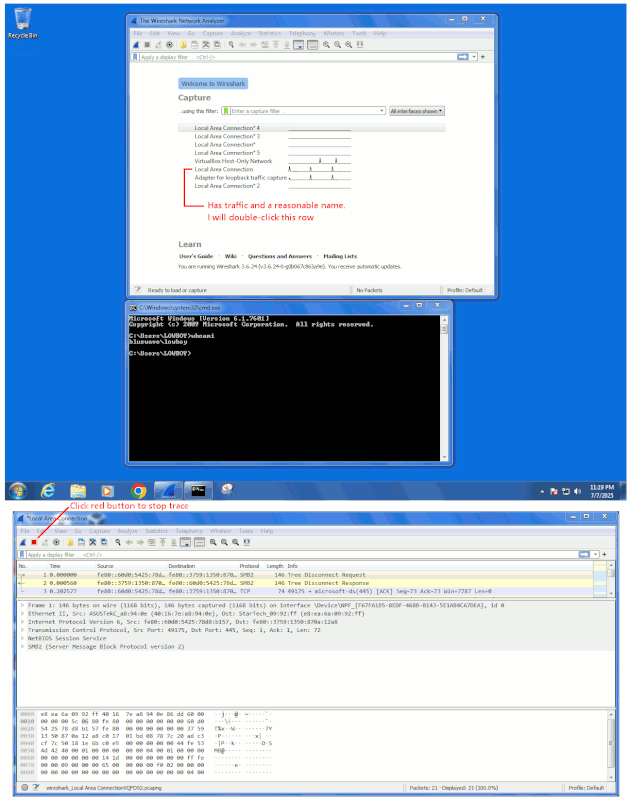The height and width of the screenshot is (800, 631).
Task: Zoom in using welcome window toolbar
Action: [326, 45]
